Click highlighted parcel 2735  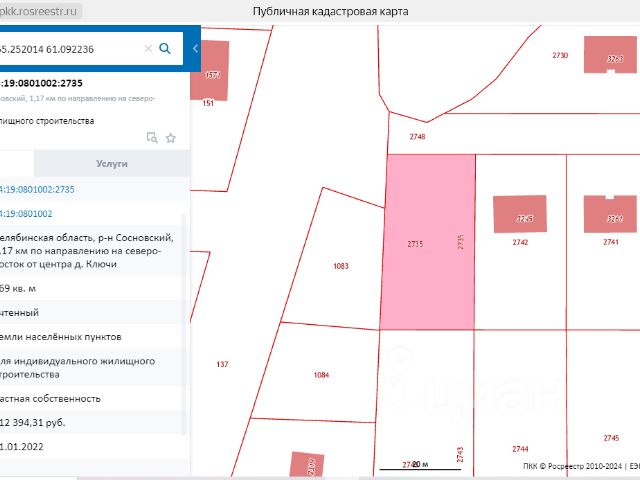[x=428, y=242]
